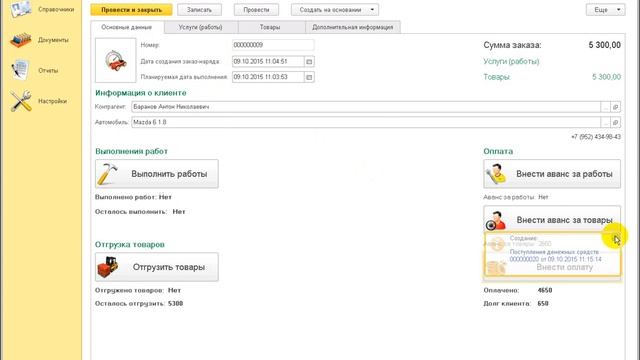Screen dimensions: 640x360
Task: Switch to the Товары tab
Action: [x=270, y=27]
